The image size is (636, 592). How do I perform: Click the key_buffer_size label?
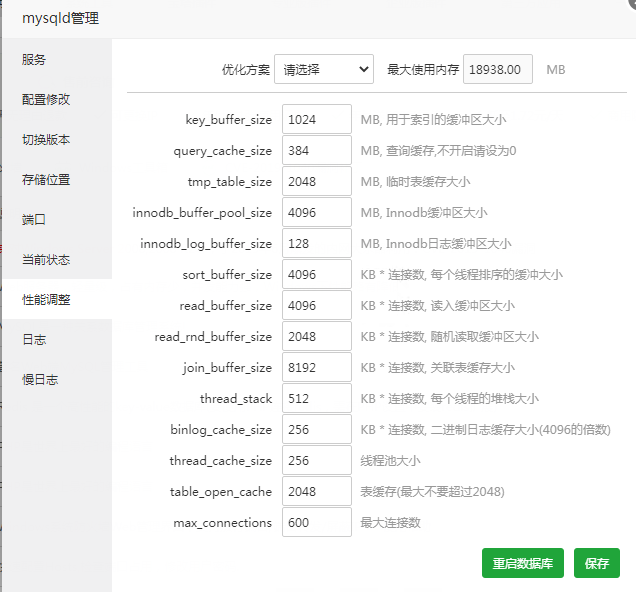point(228,120)
